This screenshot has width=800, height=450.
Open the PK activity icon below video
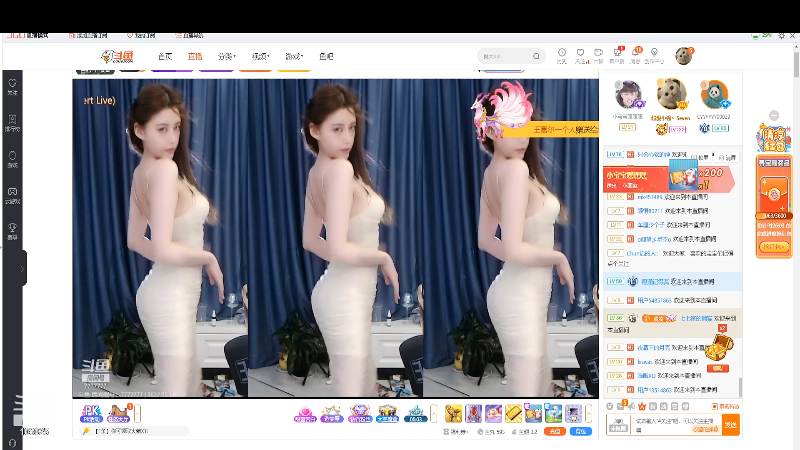91,413
